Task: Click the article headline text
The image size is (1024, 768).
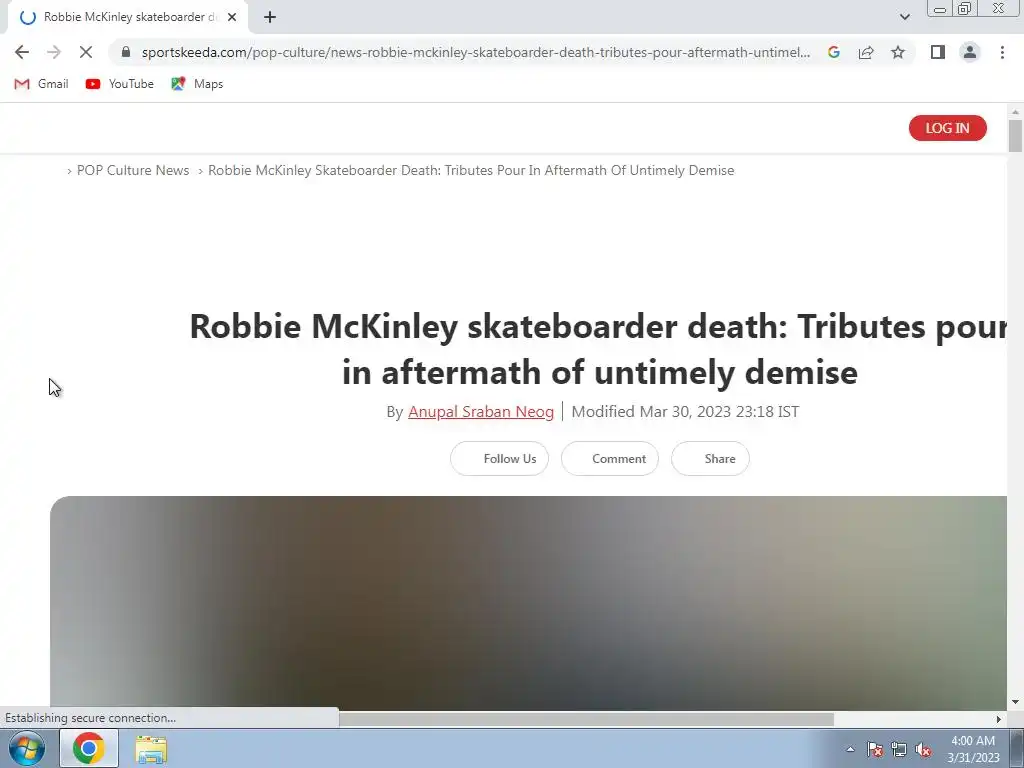Action: point(598,349)
